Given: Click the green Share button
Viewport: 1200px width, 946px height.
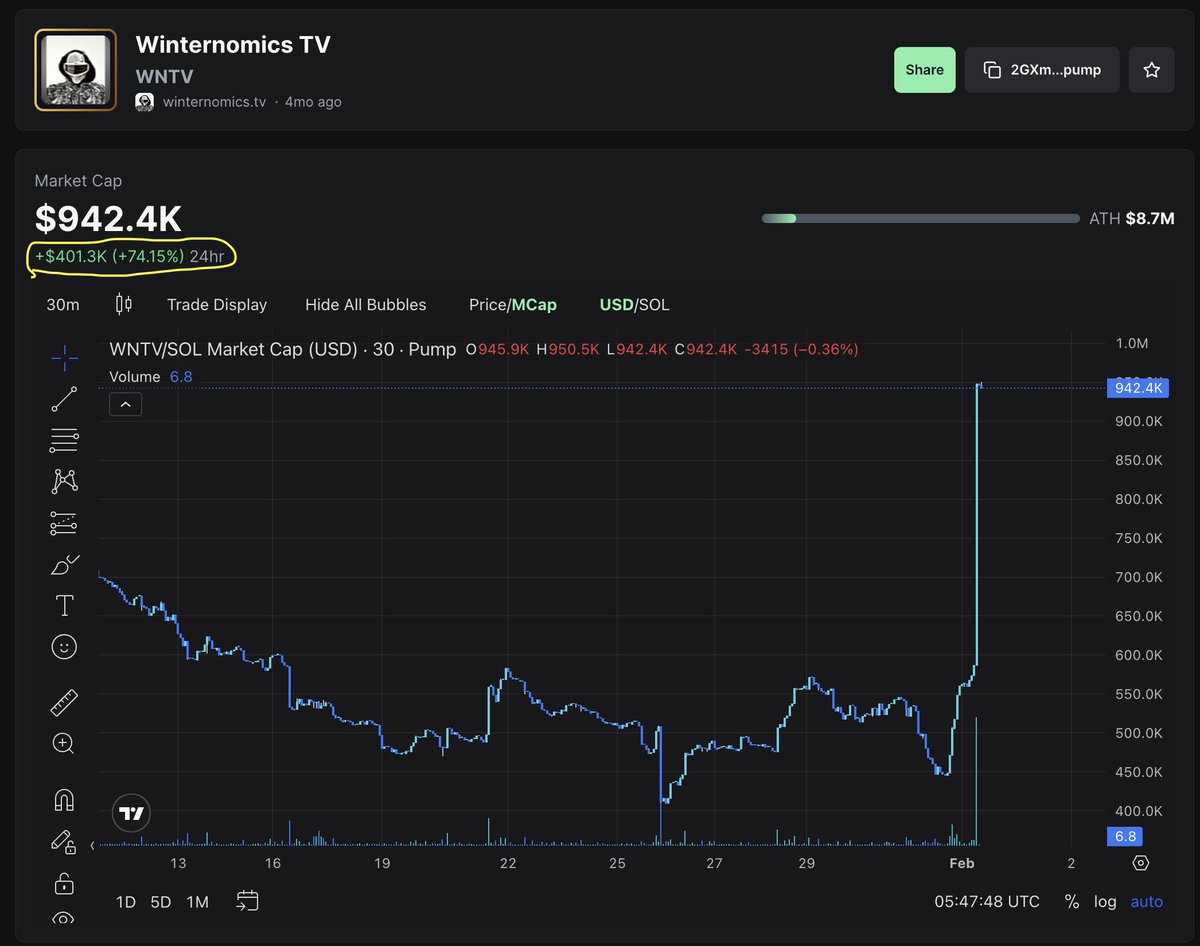Looking at the screenshot, I should point(925,70).
